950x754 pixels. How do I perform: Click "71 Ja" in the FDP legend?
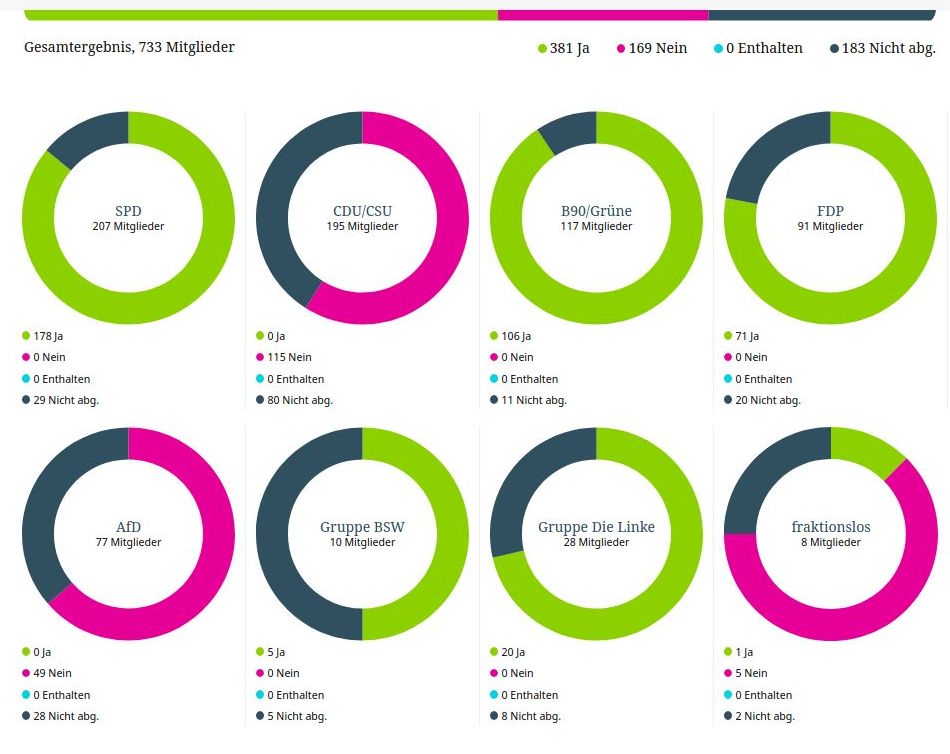pyautogui.click(x=741, y=336)
